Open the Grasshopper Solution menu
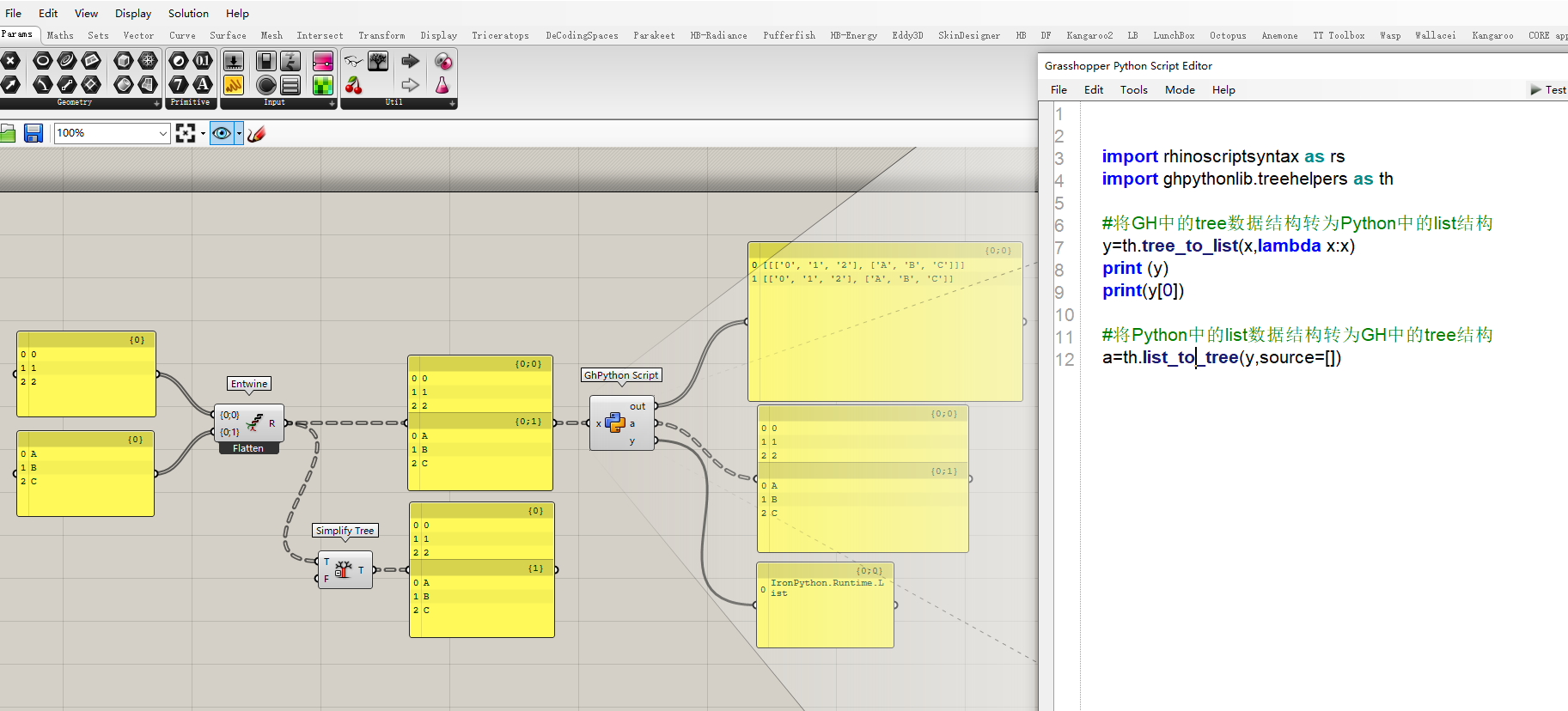 coord(188,13)
